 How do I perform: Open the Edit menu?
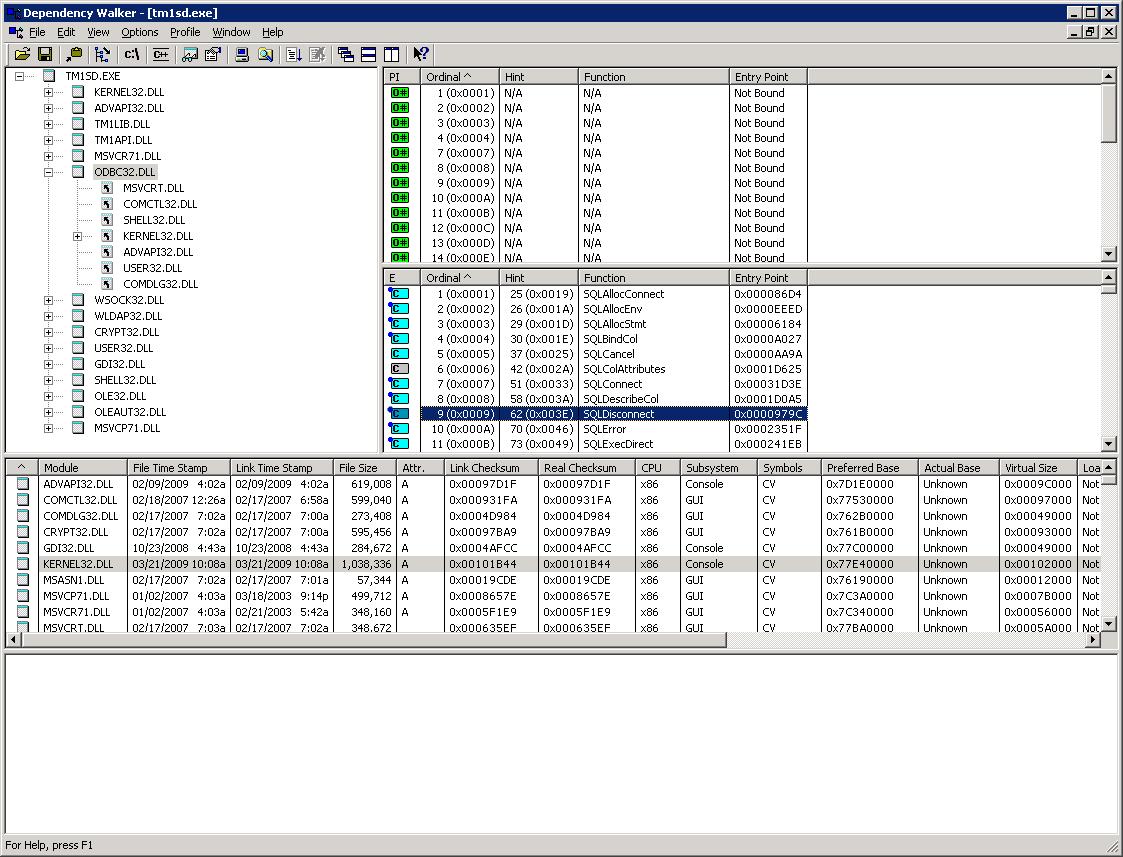click(66, 32)
